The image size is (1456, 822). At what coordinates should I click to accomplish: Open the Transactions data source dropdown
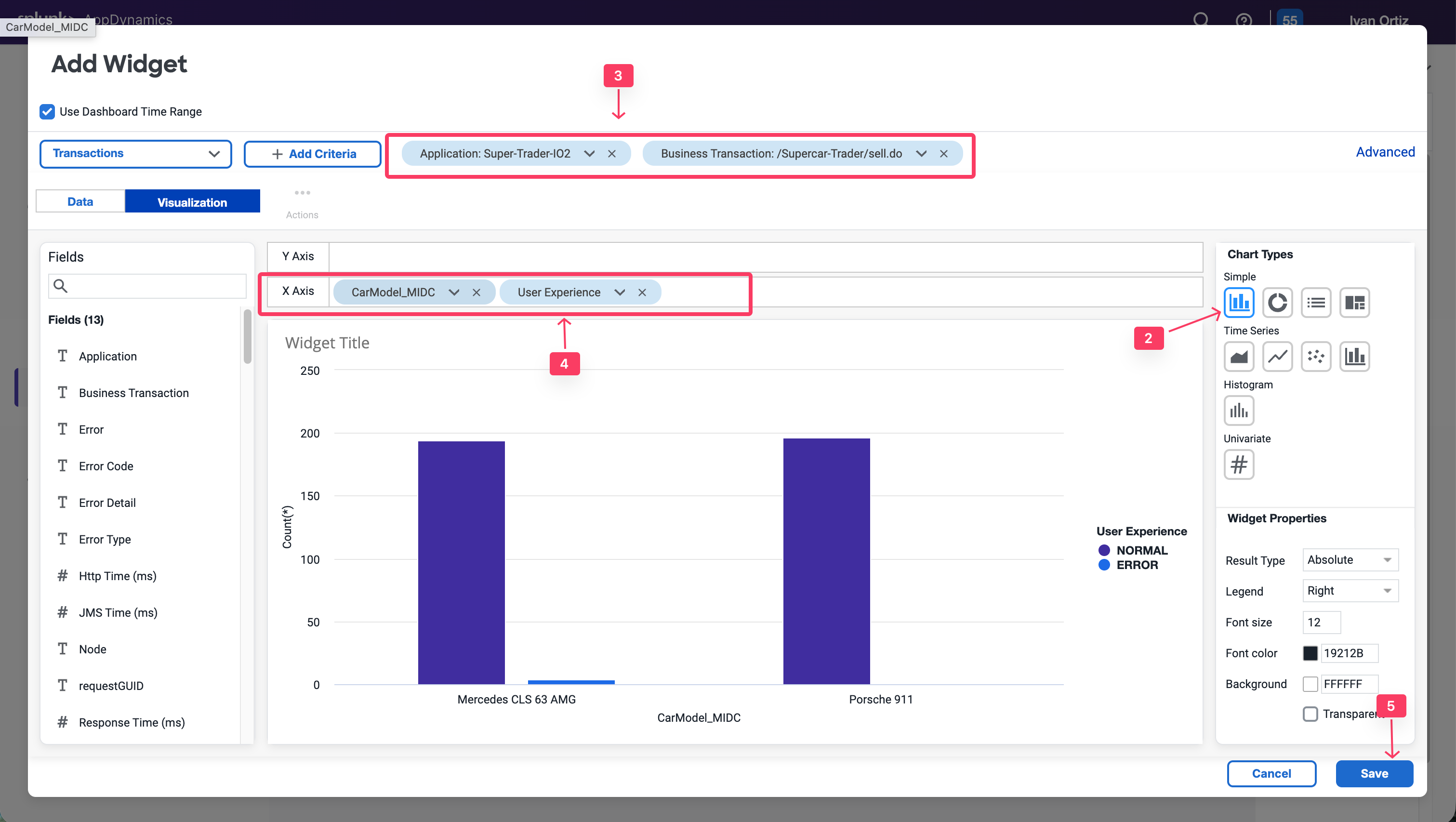[x=136, y=154]
